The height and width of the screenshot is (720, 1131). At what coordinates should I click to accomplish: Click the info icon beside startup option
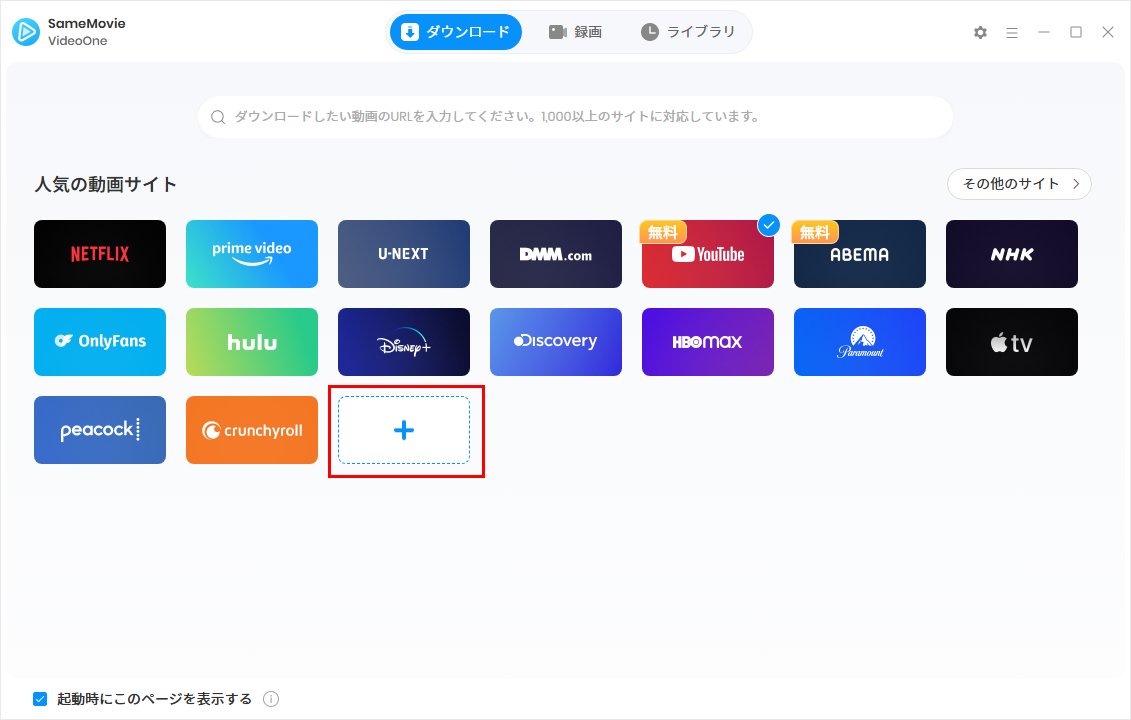(271, 699)
